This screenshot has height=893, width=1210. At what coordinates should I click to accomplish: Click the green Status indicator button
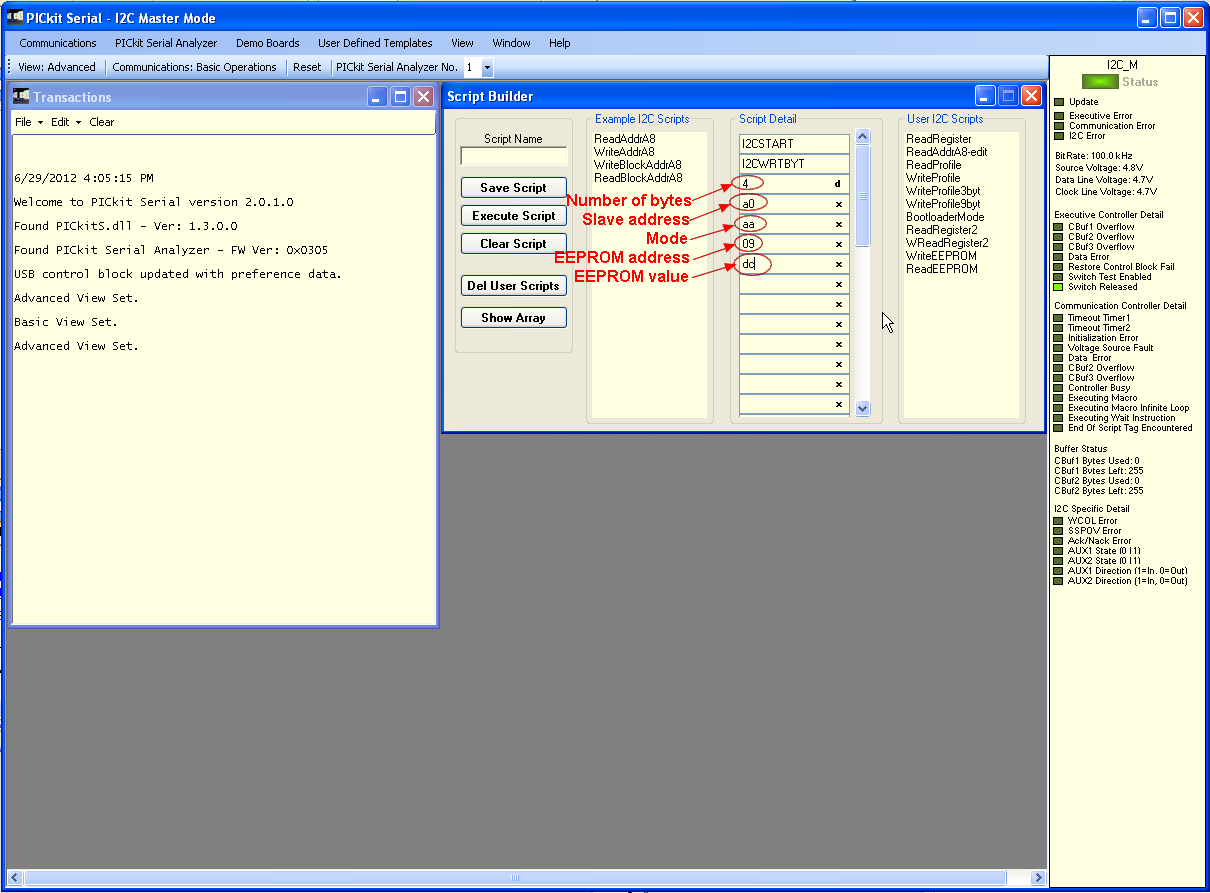point(1100,81)
